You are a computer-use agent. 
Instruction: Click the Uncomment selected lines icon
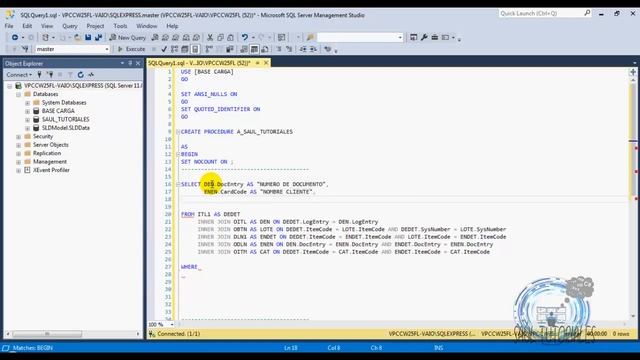tap(289, 49)
